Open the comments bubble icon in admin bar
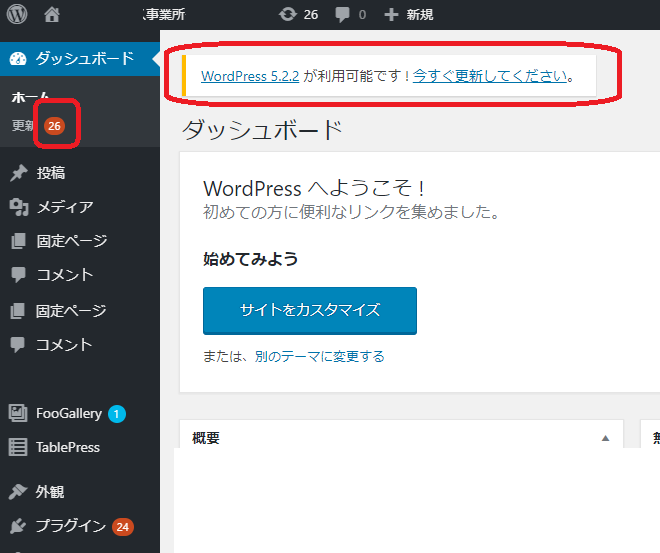660x553 pixels. (342, 15)
